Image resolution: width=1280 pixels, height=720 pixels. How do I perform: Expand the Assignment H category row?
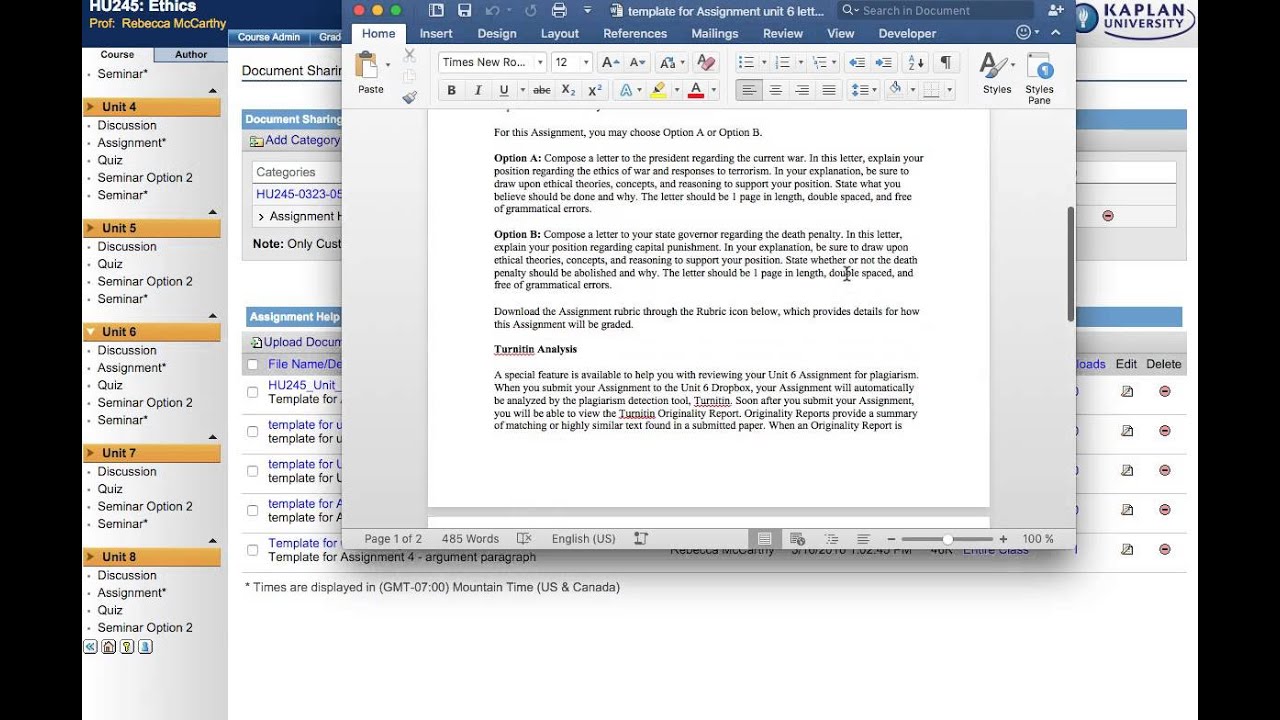coord(261,216)
